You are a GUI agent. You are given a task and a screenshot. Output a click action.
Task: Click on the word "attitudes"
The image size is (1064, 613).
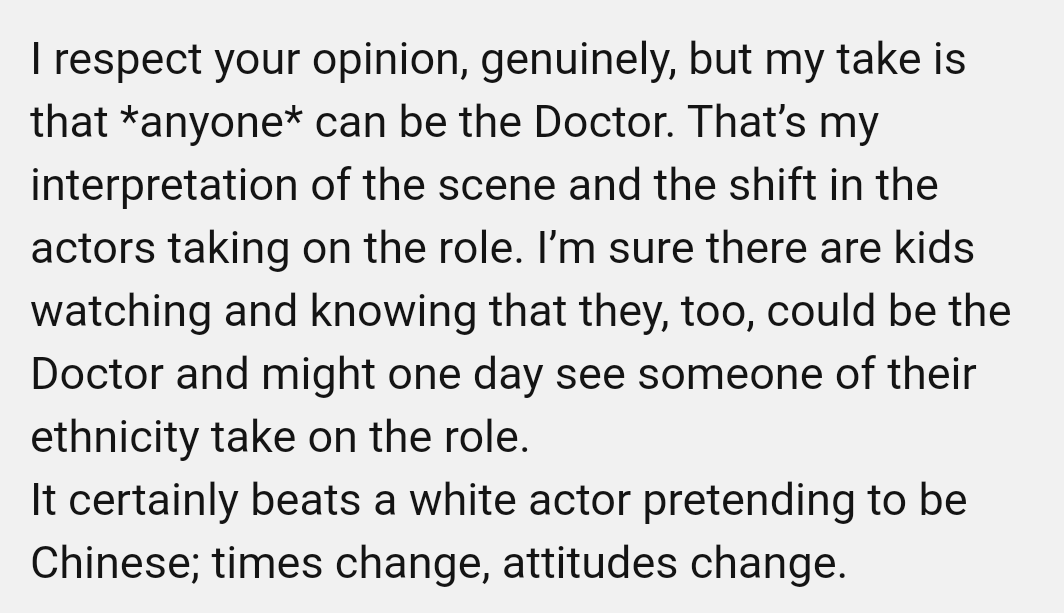pos(590,563)
